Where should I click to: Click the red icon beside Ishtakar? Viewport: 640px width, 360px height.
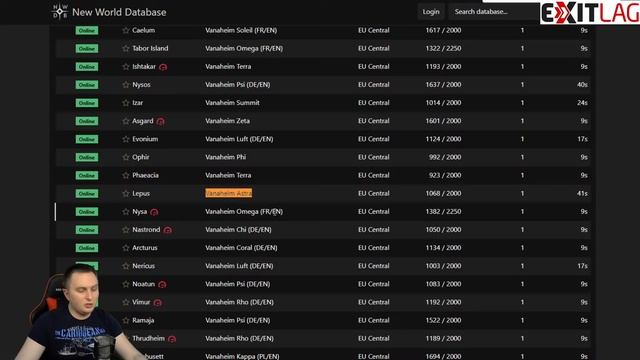[x=163, y=67]
